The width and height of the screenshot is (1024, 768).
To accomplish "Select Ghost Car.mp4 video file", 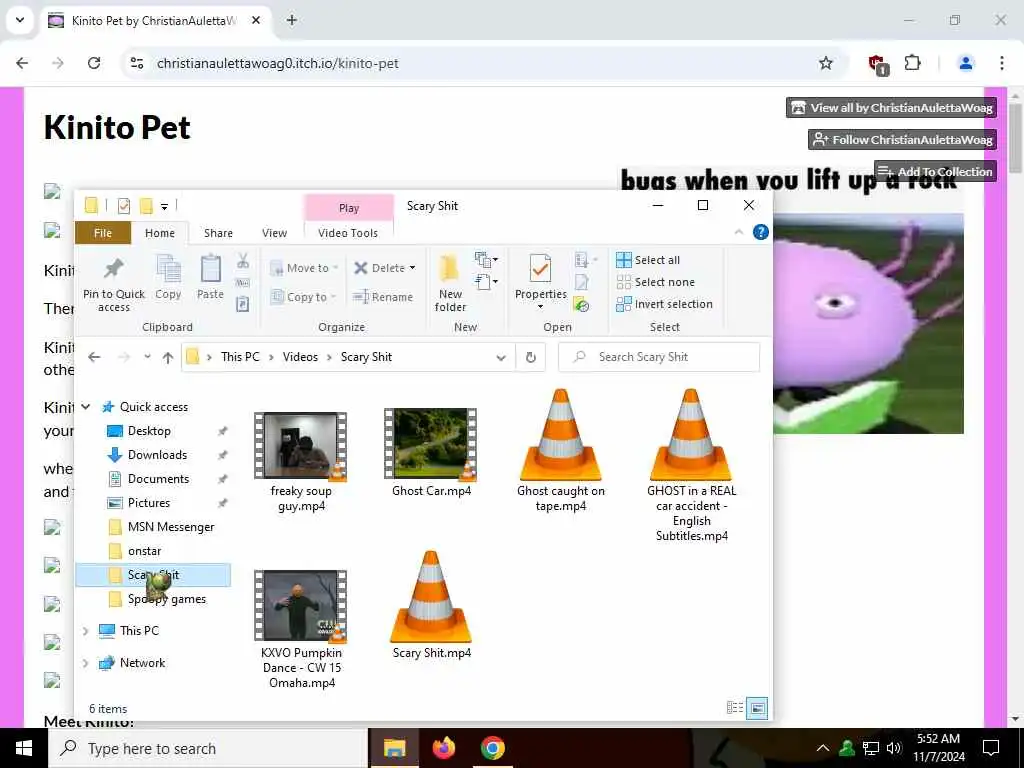I will (x=431, y=452).
